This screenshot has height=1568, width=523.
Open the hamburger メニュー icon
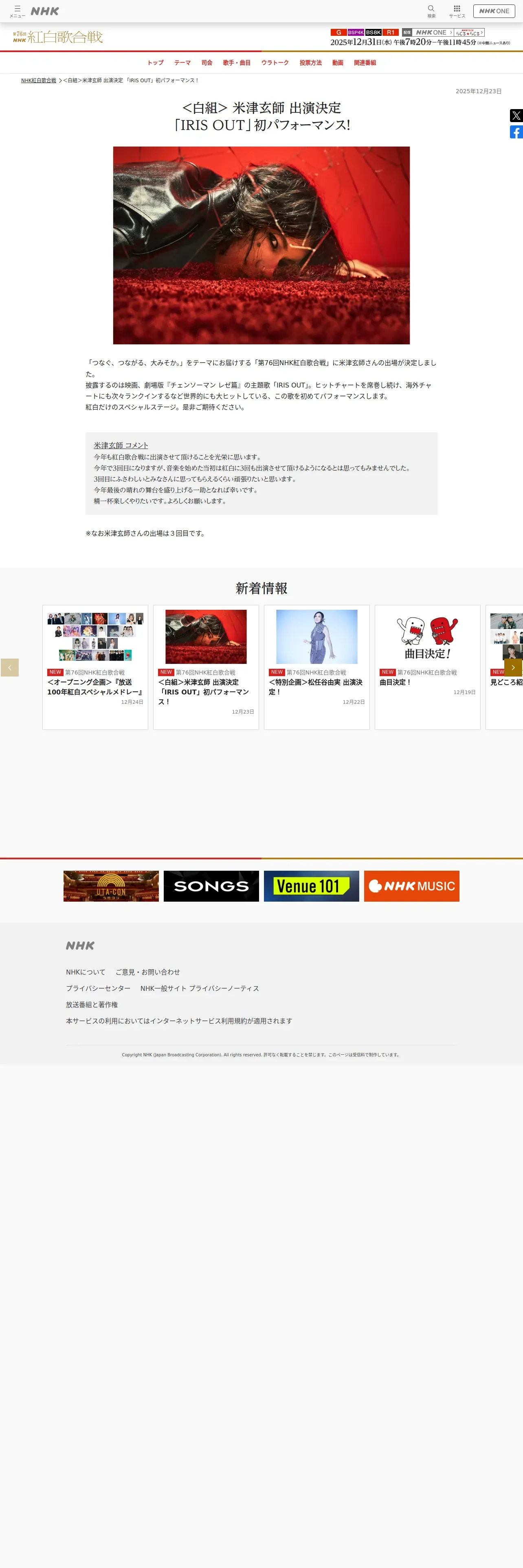(17, 11)
